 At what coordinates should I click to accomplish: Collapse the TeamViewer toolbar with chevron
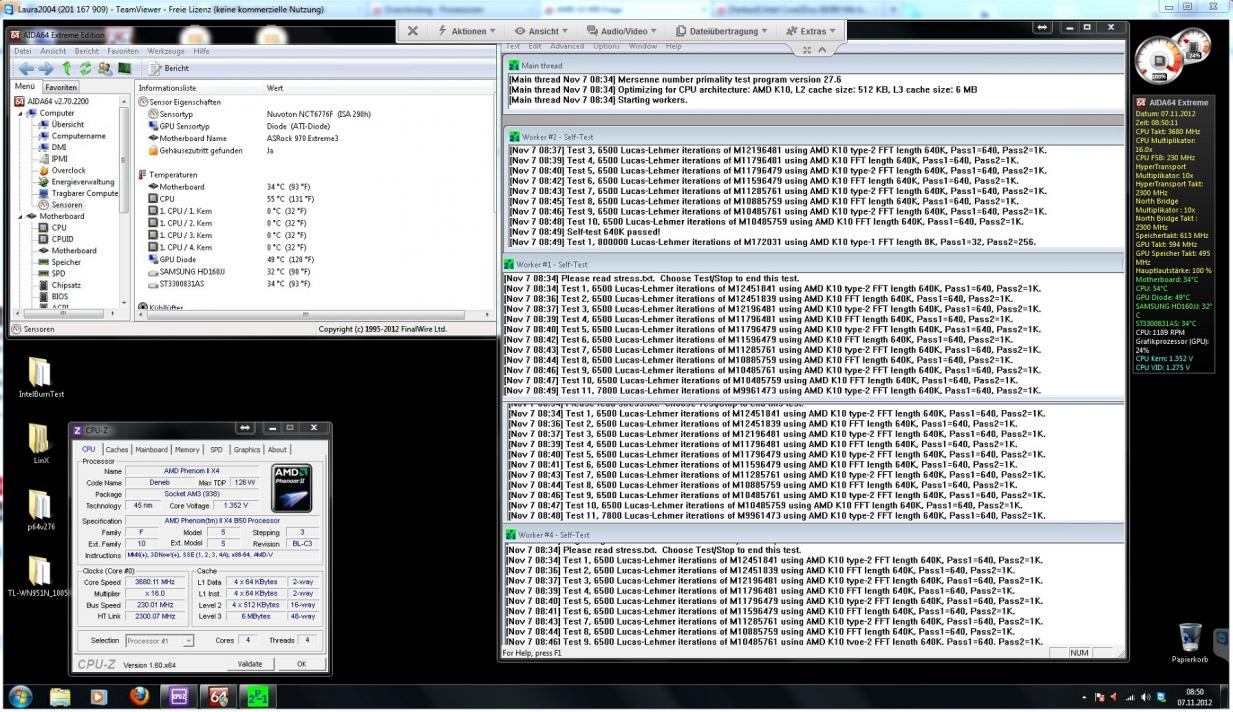point(822,50)
